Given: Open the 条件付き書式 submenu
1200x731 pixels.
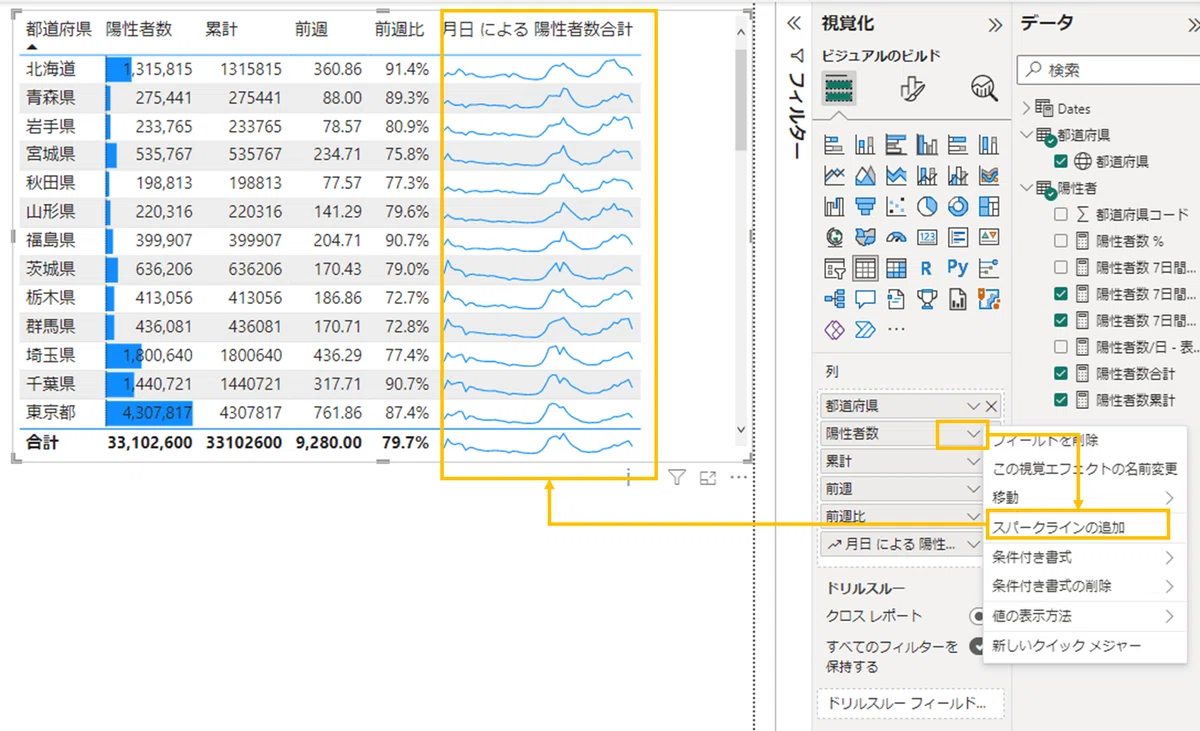Looking at the screenshot, I should (1087, 557).
